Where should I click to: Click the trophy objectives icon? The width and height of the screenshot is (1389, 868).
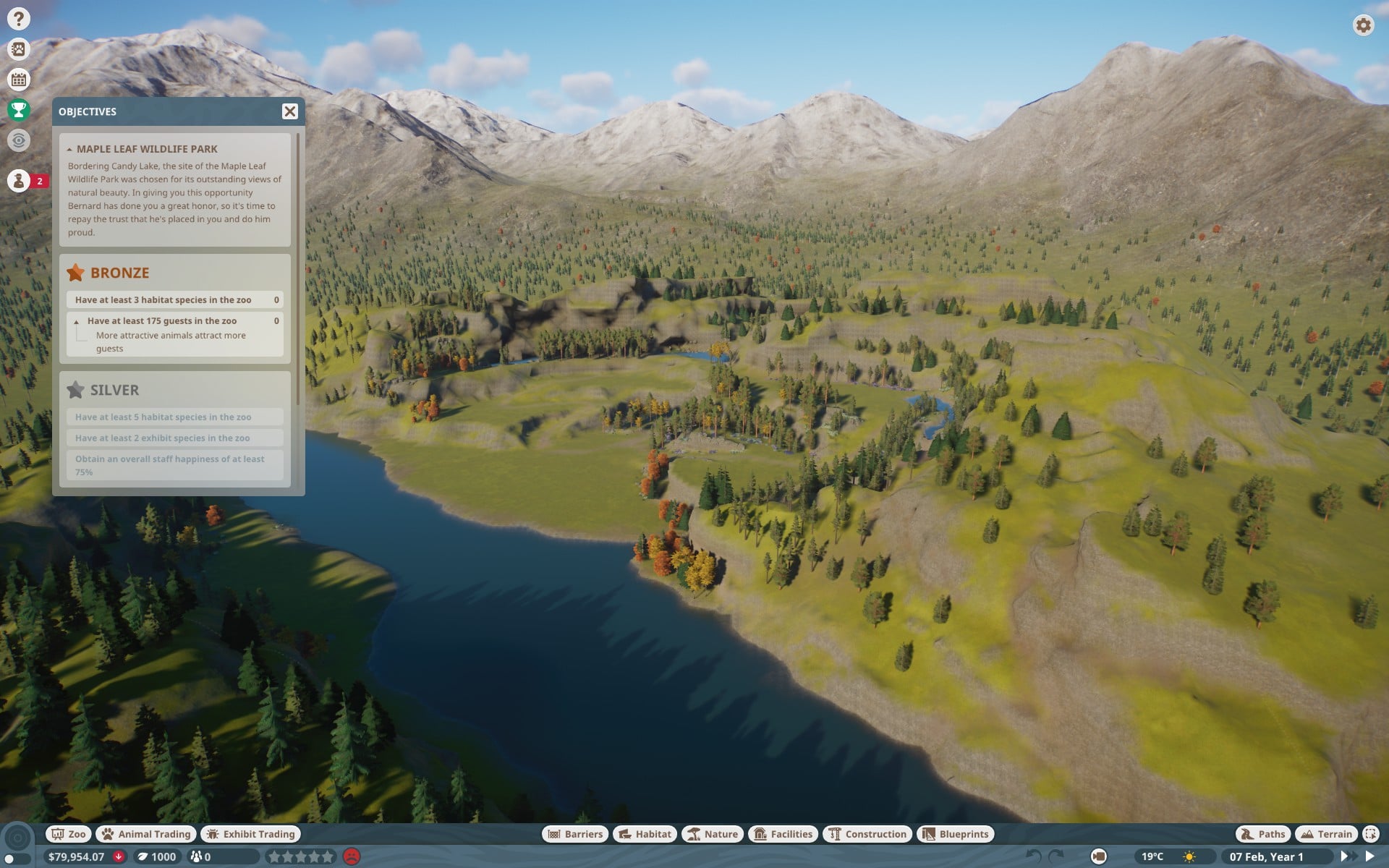(x=19, y=109)
